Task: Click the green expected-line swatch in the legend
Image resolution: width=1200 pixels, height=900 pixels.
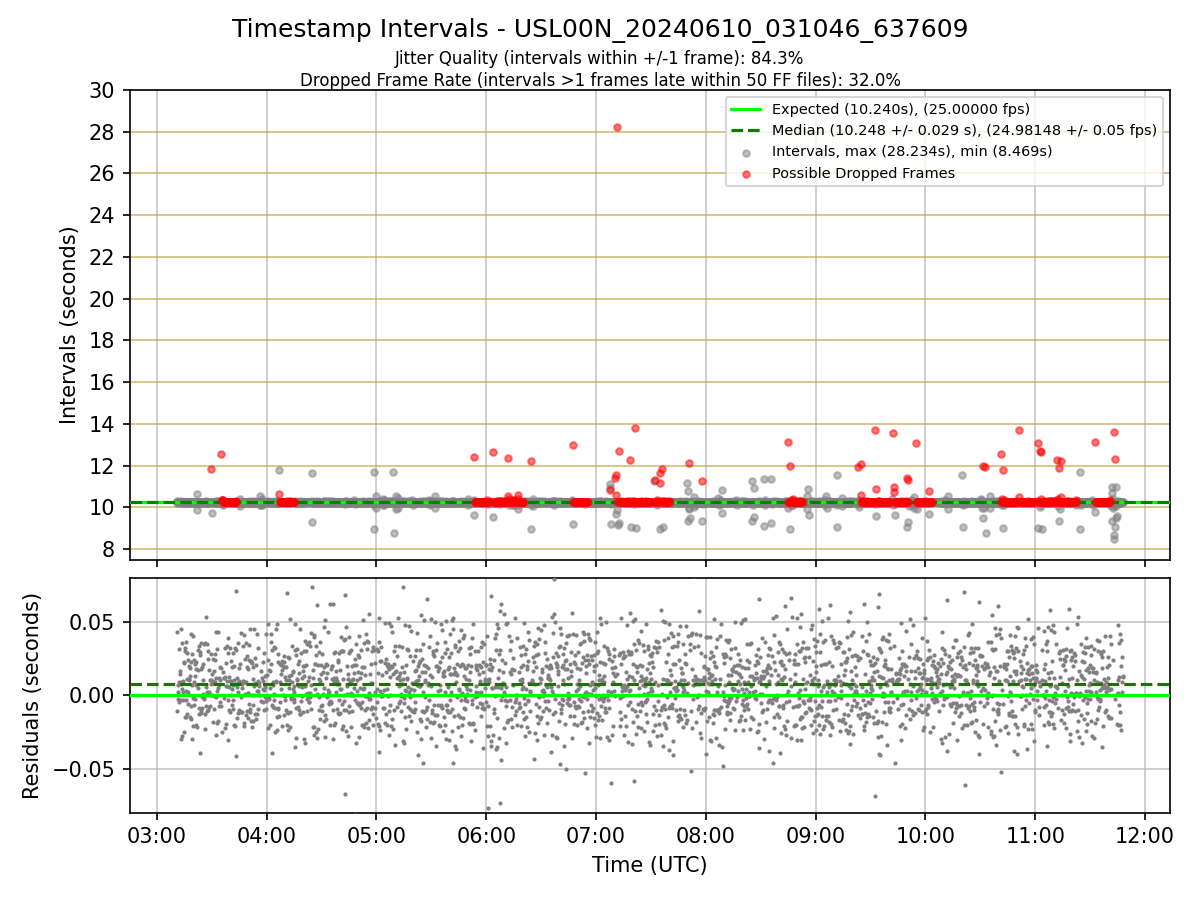Action: 747,109
